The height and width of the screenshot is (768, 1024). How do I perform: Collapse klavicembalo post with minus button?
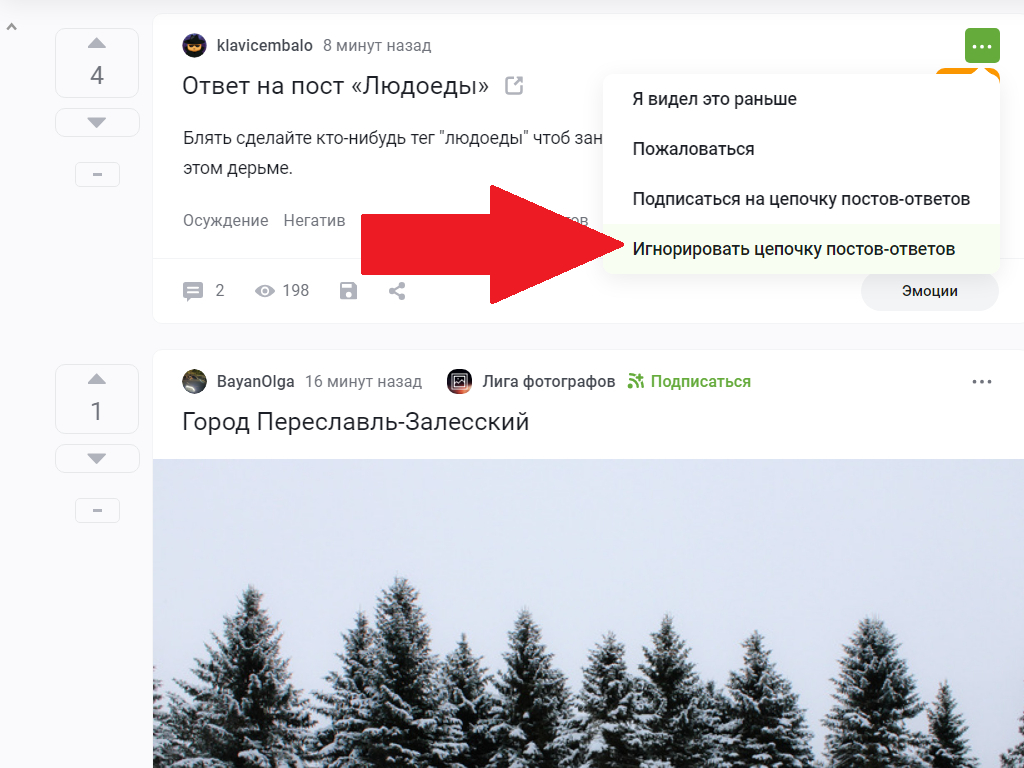tap(97, 174)
